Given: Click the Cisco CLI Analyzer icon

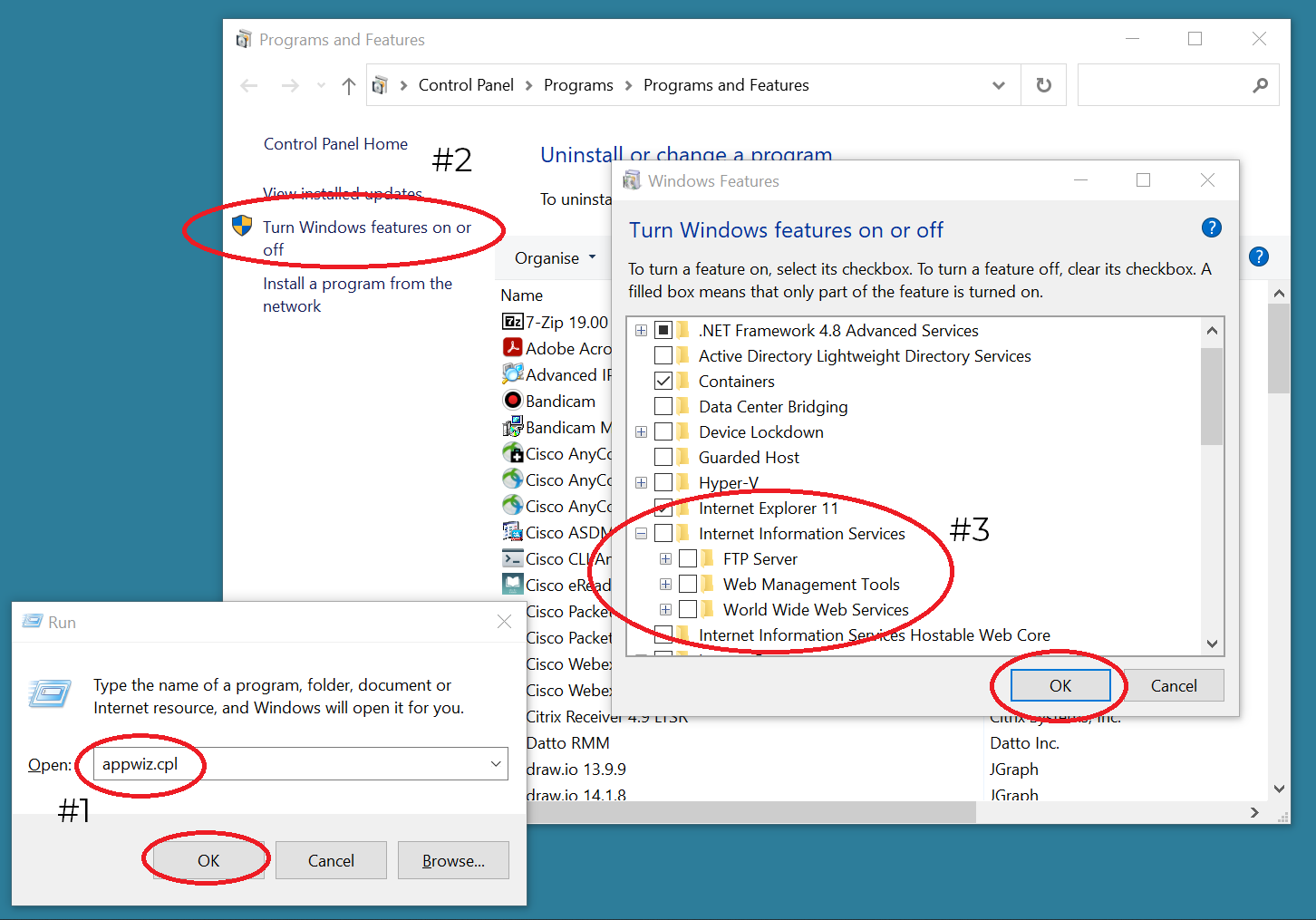Looking at the screenshot, I should coord(512,558).
